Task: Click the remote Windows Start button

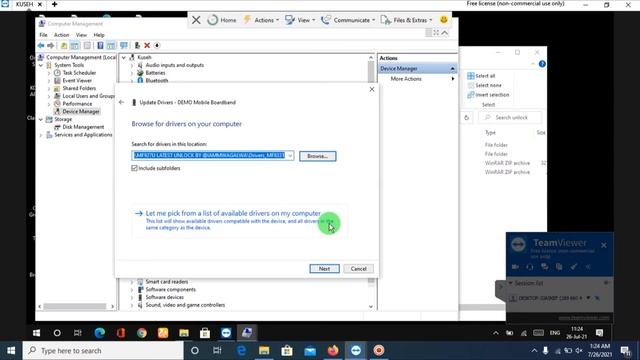Action: click(x=36, y=333)
